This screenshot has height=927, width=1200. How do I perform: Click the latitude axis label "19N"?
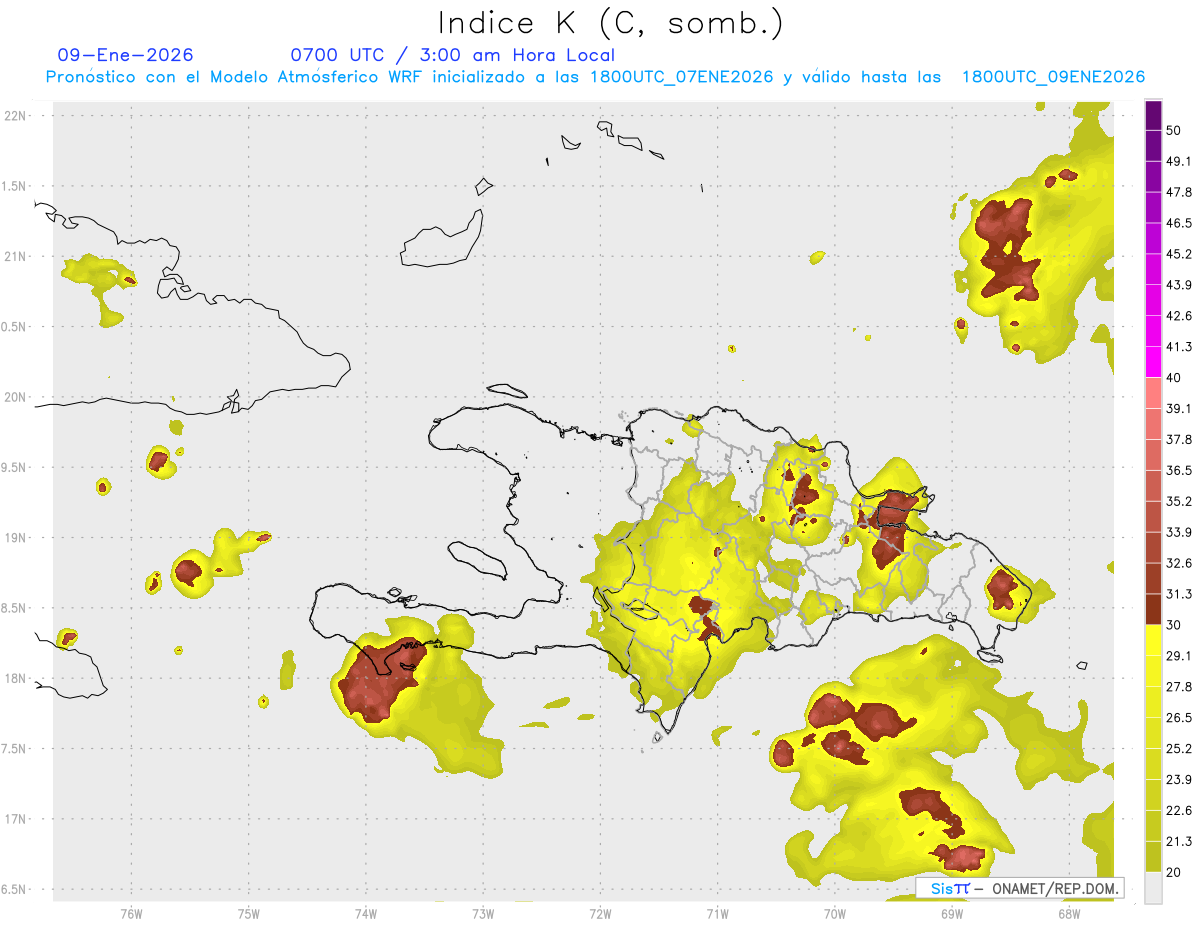pos(17,538)
